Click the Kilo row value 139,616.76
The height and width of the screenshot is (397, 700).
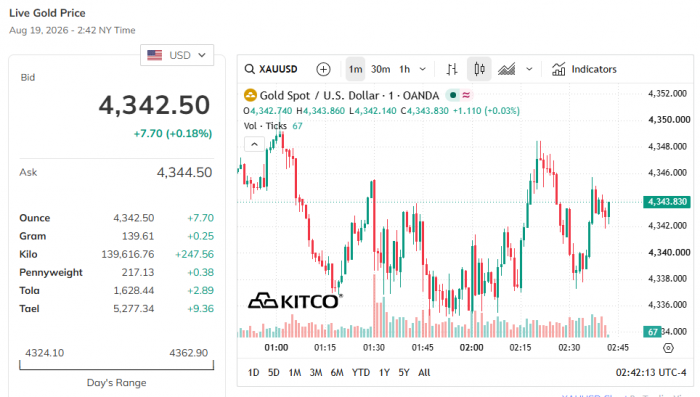click(128, 254)
